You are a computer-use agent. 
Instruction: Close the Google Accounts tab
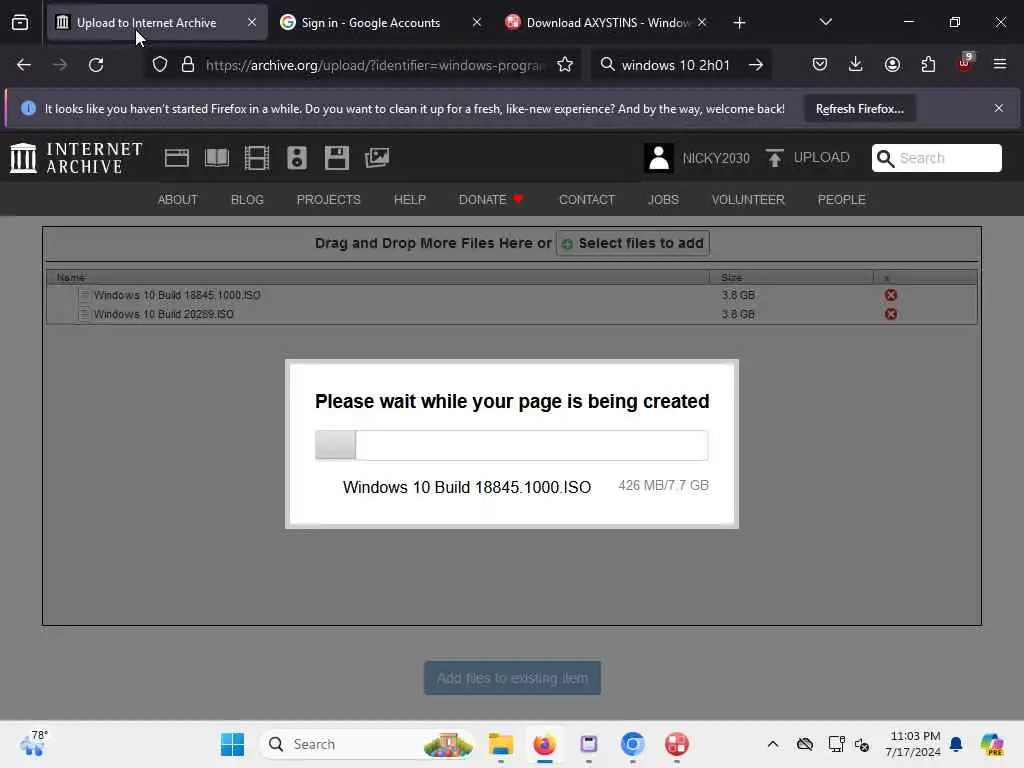click(x=477, y=22)
